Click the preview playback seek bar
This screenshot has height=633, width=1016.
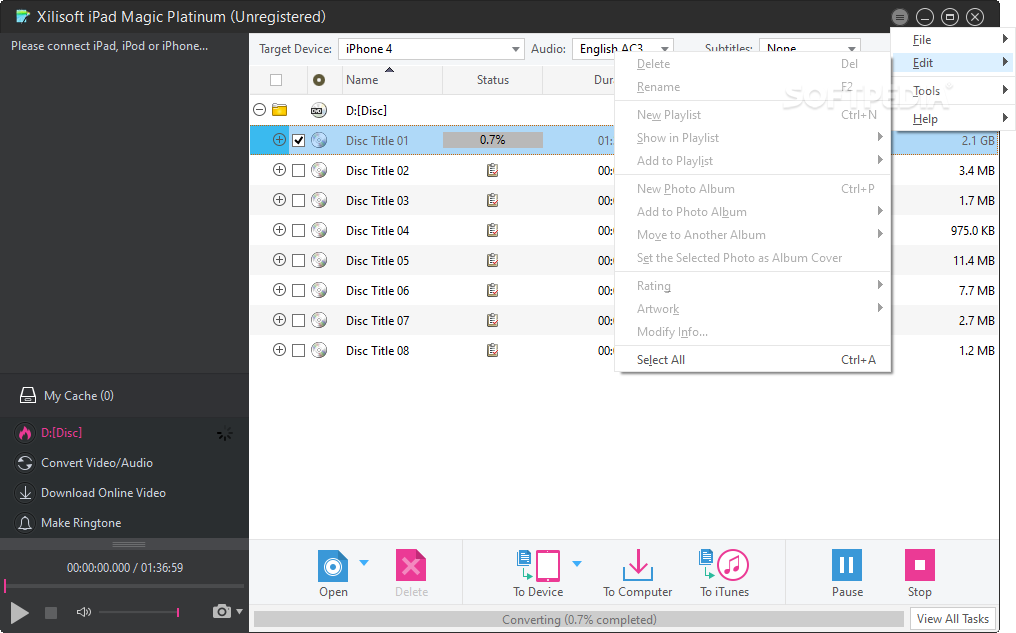point(124,586)
